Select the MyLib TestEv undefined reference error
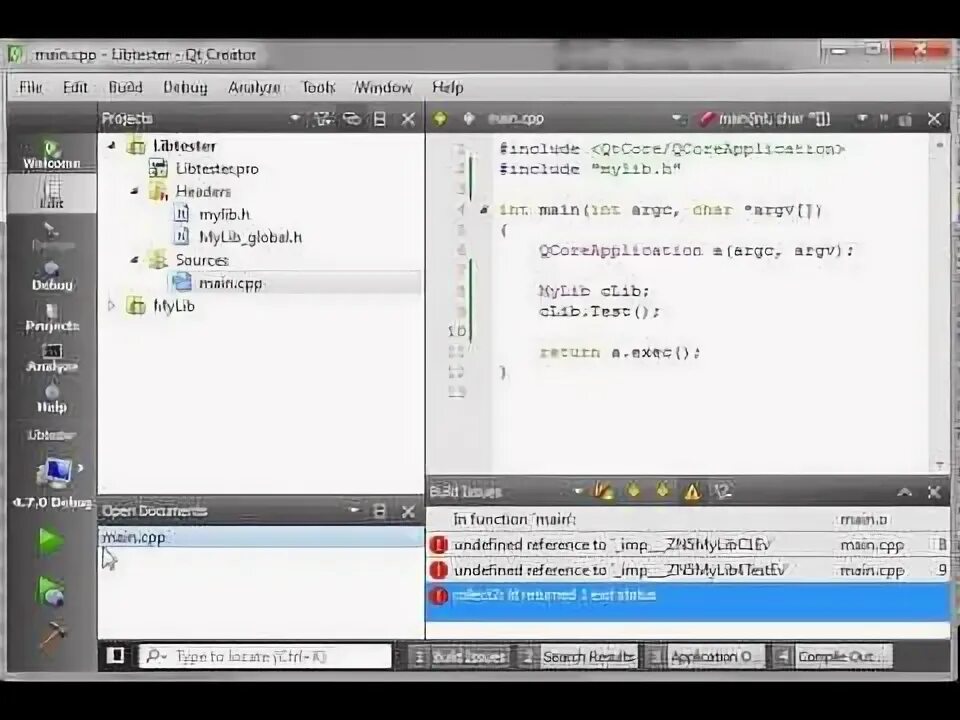Image resolution: width=960 pixels, height=720 pixels. click(688, 570)
